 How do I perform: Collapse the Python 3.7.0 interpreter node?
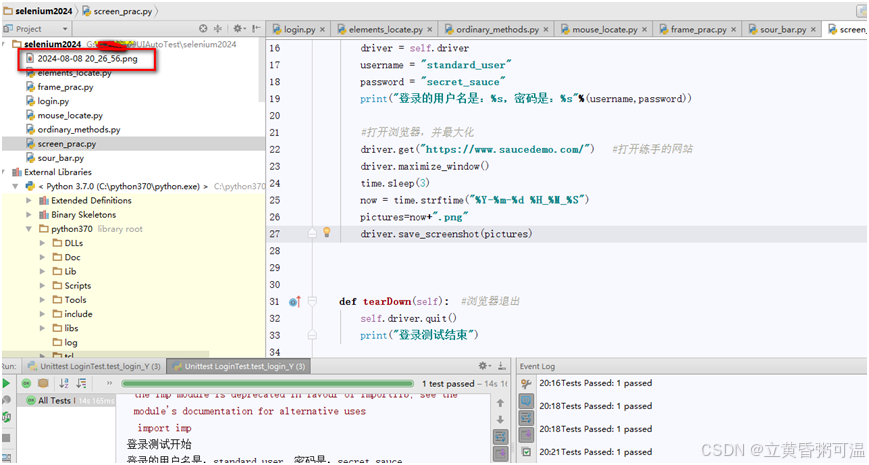click(x=16, y=186)
